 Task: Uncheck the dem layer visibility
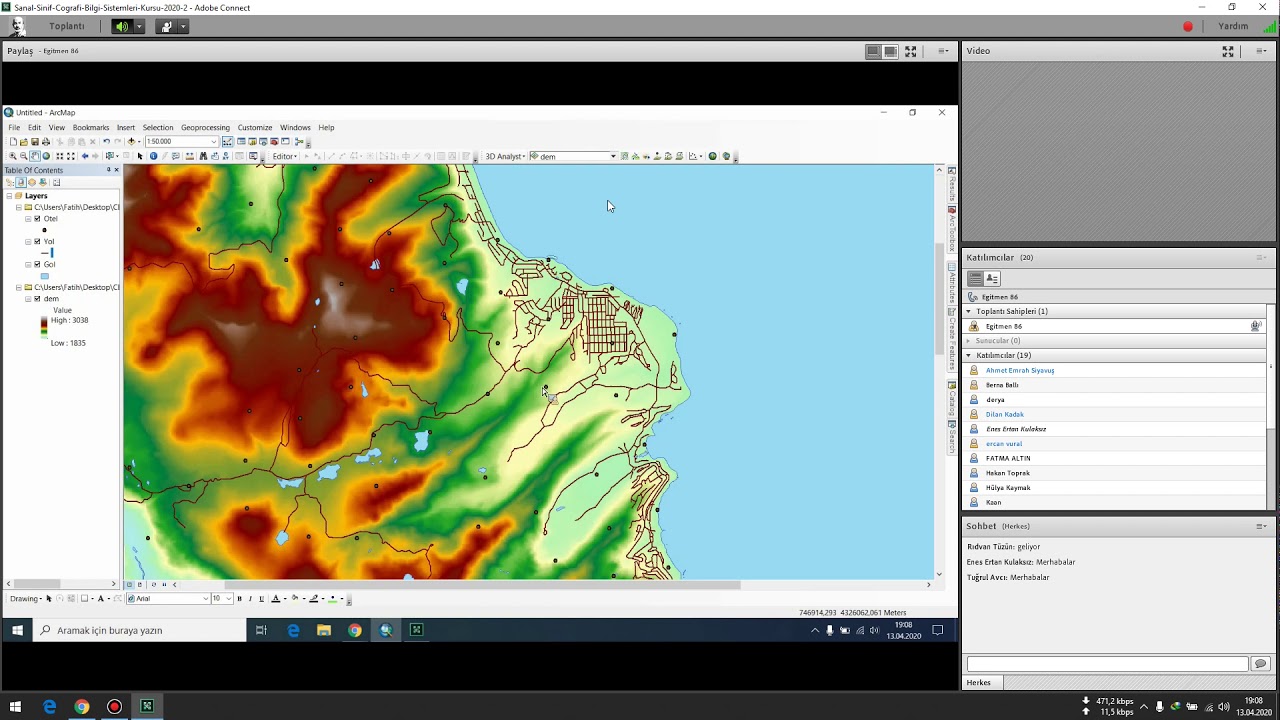click(x=37, y=298)
